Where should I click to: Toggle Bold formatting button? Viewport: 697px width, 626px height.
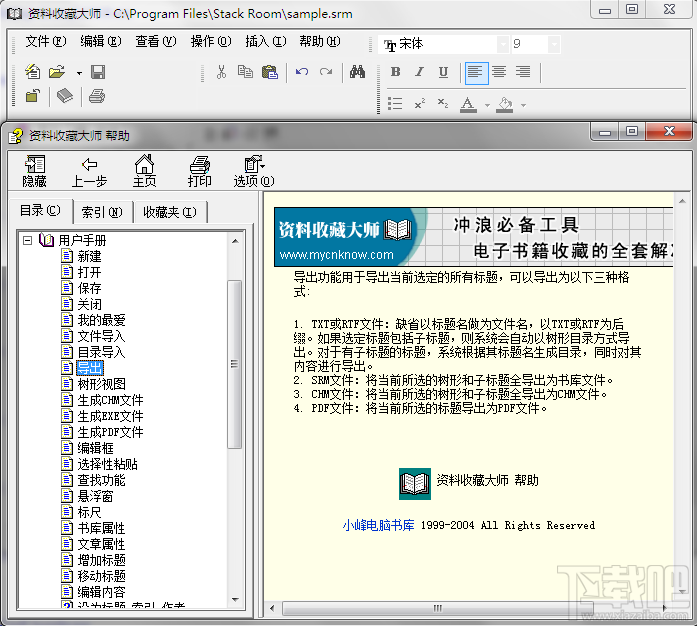tap(396, 72)
